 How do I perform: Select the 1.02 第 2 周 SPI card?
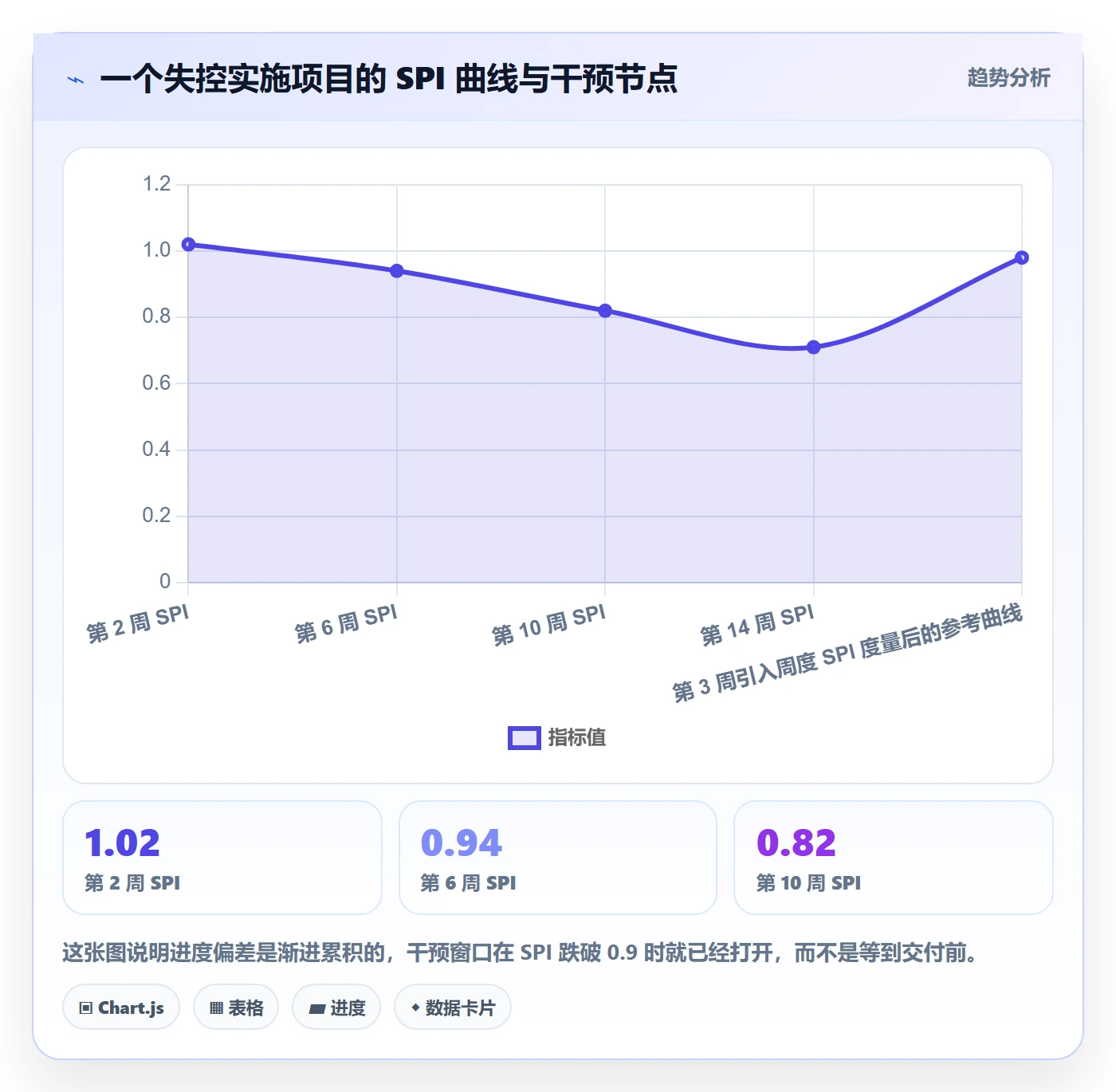(x=222, y=858)
